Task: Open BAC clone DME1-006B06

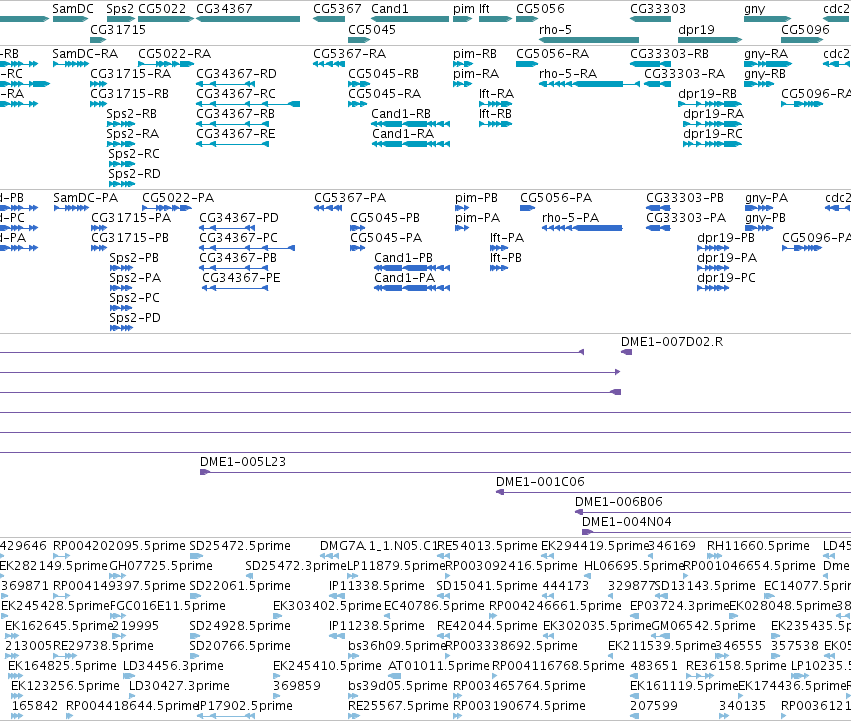Action: pos(619,502)
